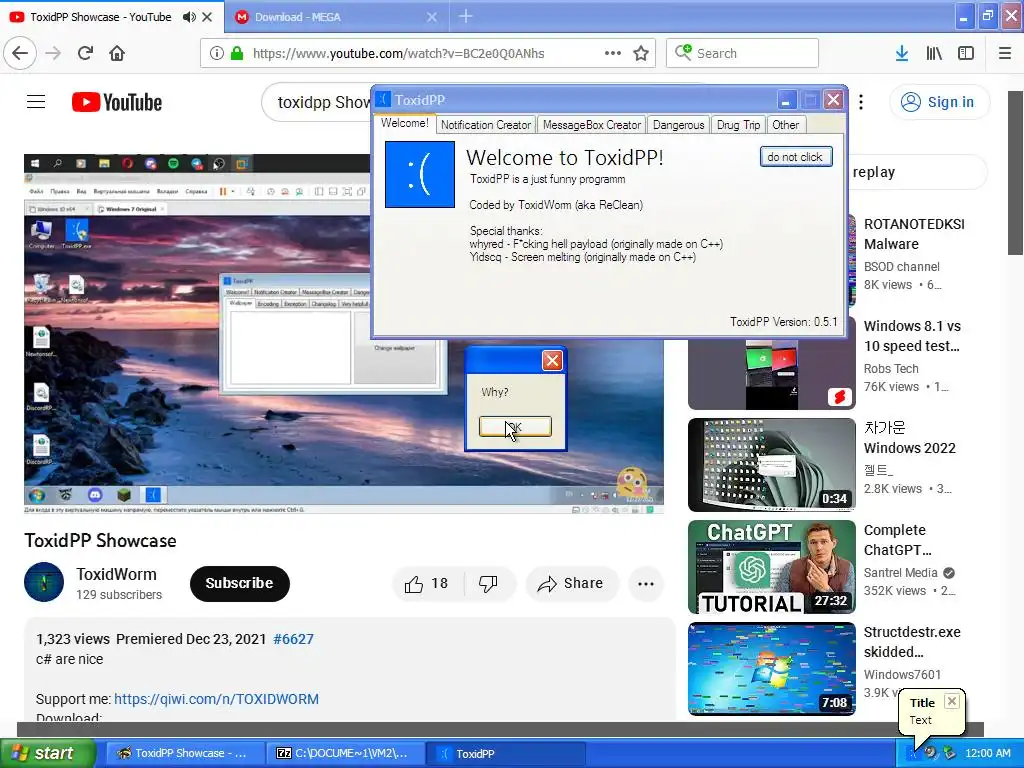Open the Structdestr.exe video thumbnail
This screenshot has width=1024, height=768.
click(771, 669)
